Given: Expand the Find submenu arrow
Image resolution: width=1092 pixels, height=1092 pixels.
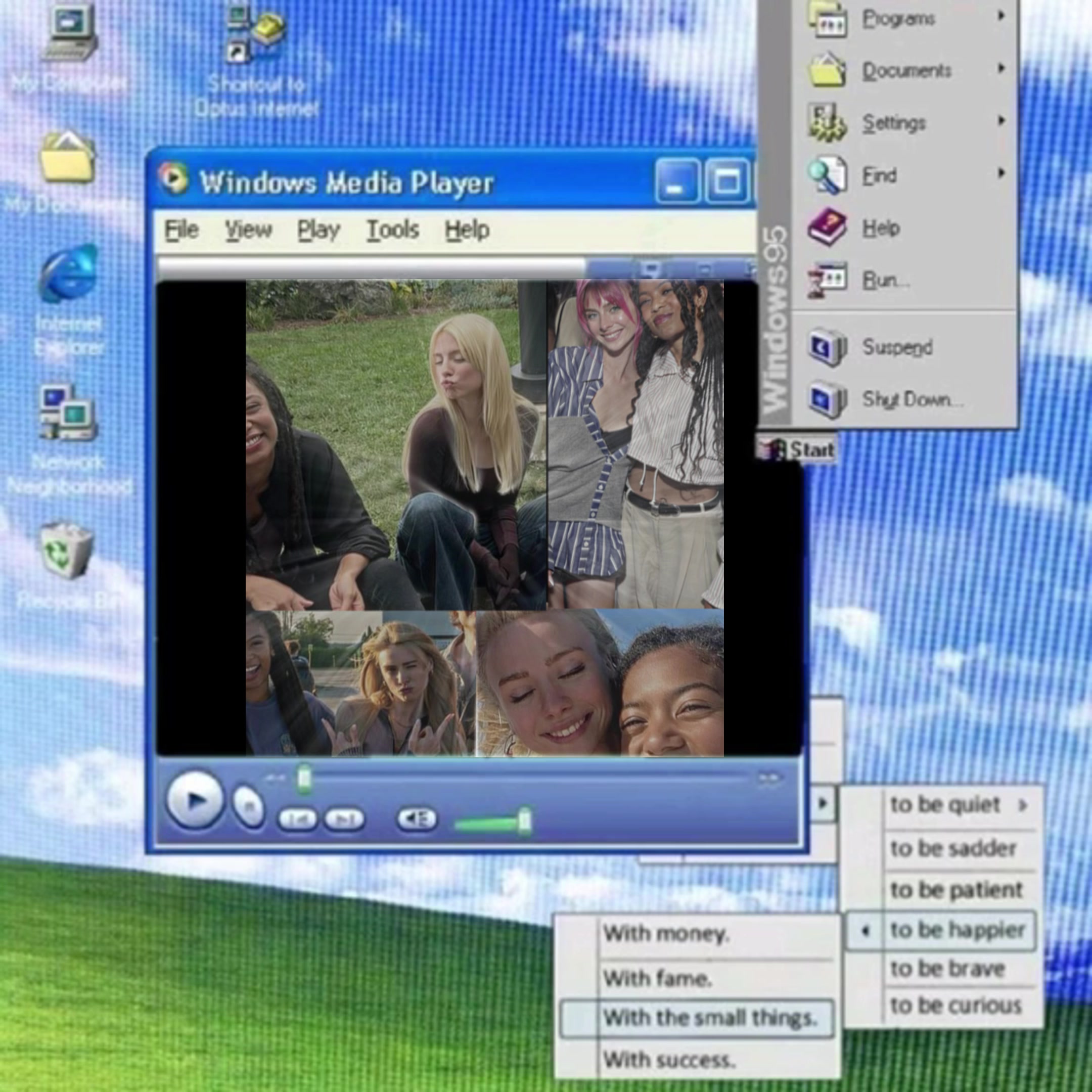Looking at the screenshot, I should [1001, 172].
